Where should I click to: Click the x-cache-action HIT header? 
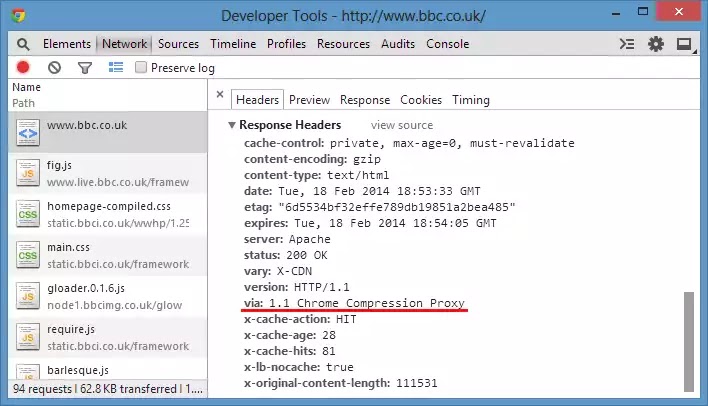300,319
